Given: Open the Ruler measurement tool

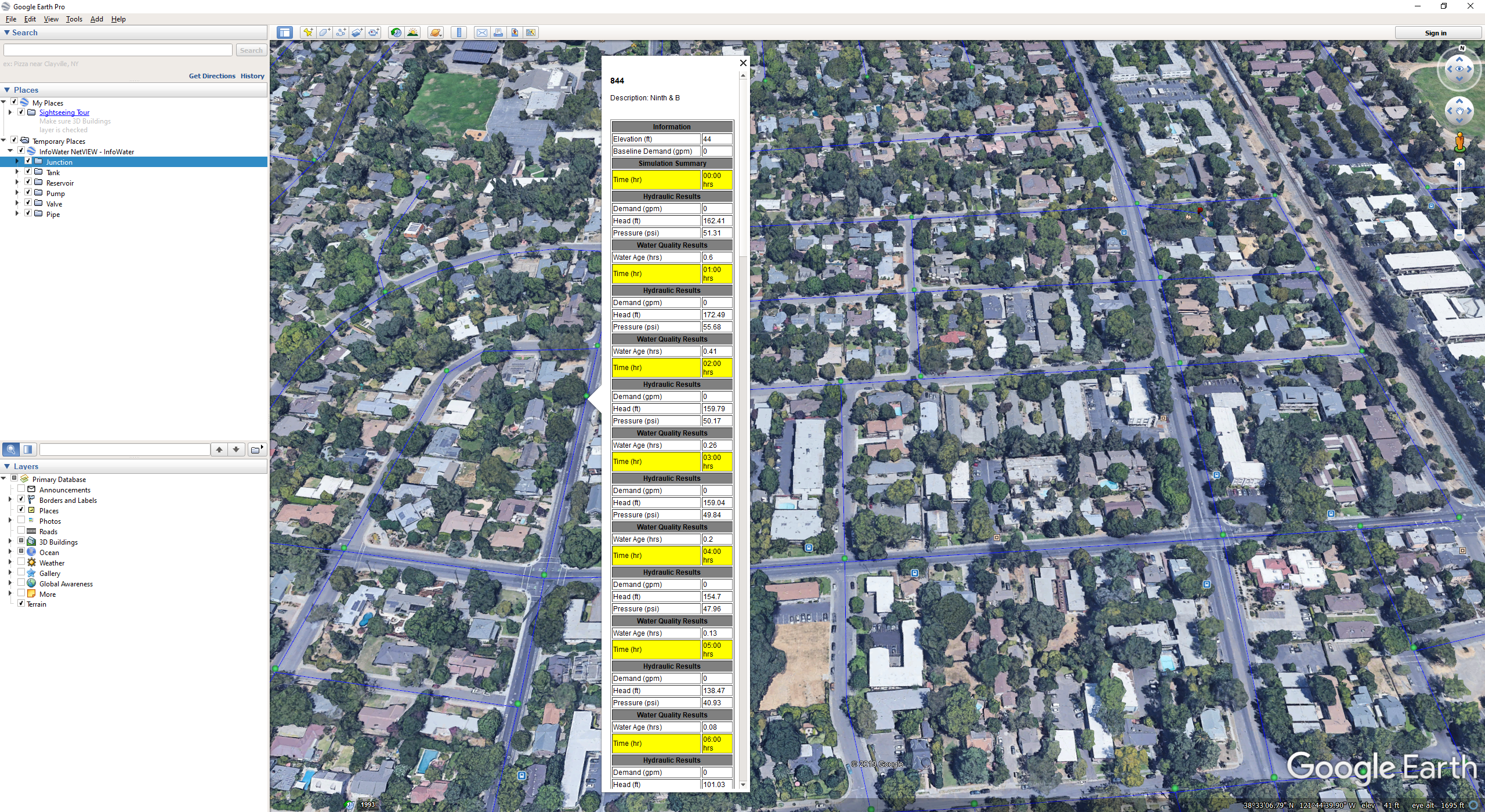Looking at the screenshot, I should (x=459, y=32).
